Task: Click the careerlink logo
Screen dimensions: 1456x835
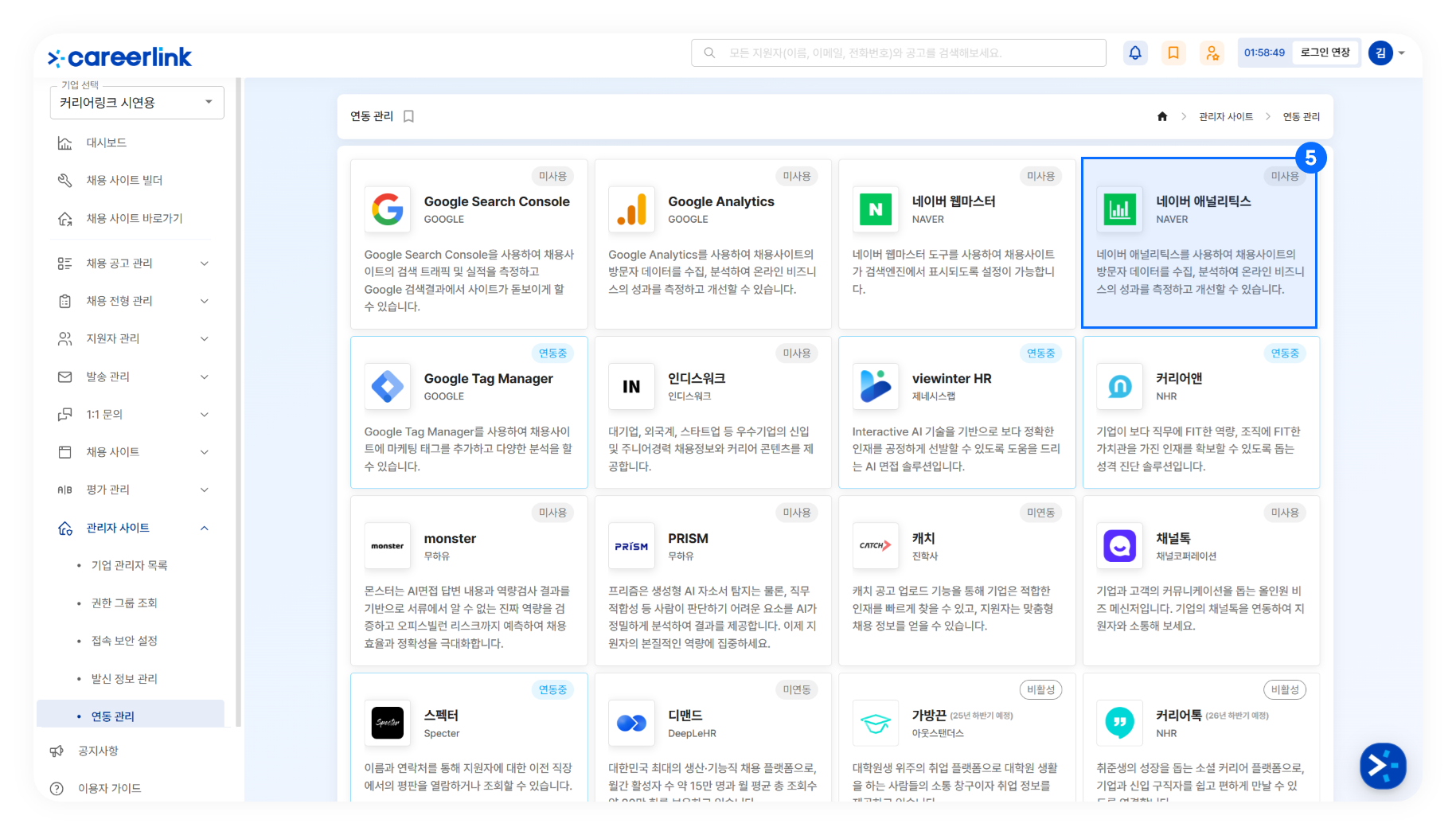Action: coord(119,57)
